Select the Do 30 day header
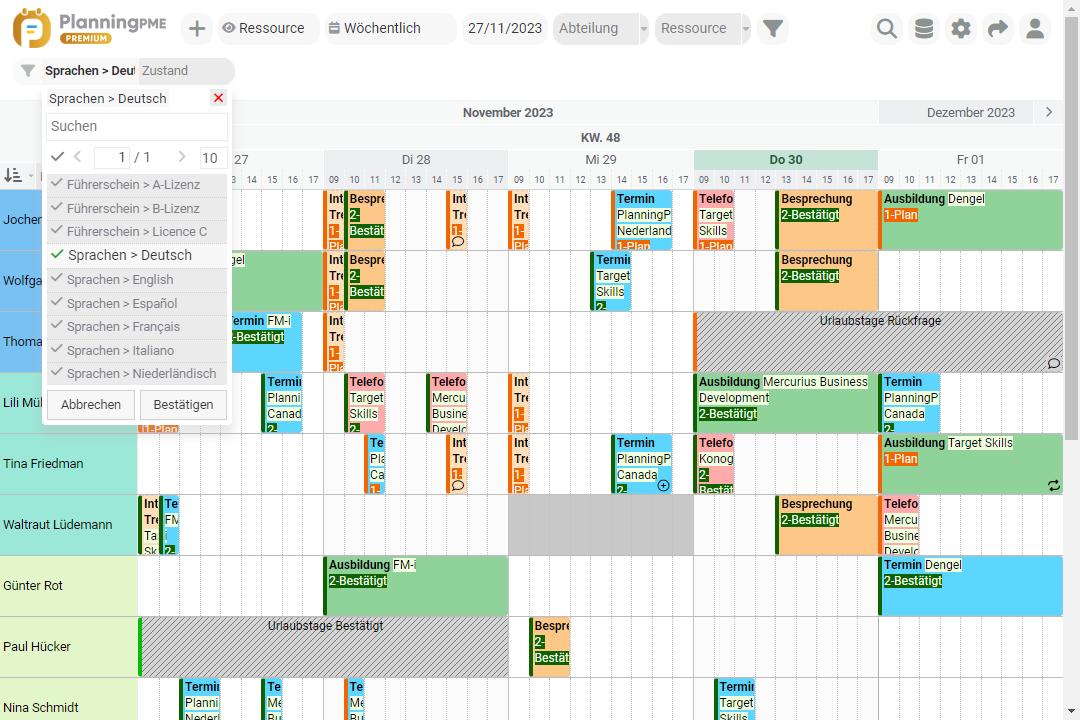 [x=785, y=160]
